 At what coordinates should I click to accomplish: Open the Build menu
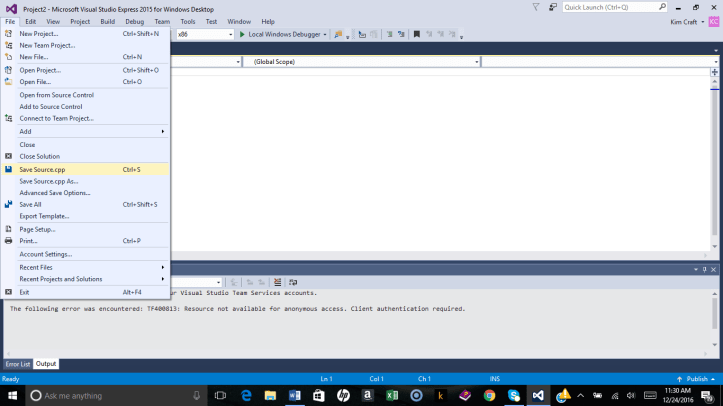pyautogui.click(x=107, y=22)
